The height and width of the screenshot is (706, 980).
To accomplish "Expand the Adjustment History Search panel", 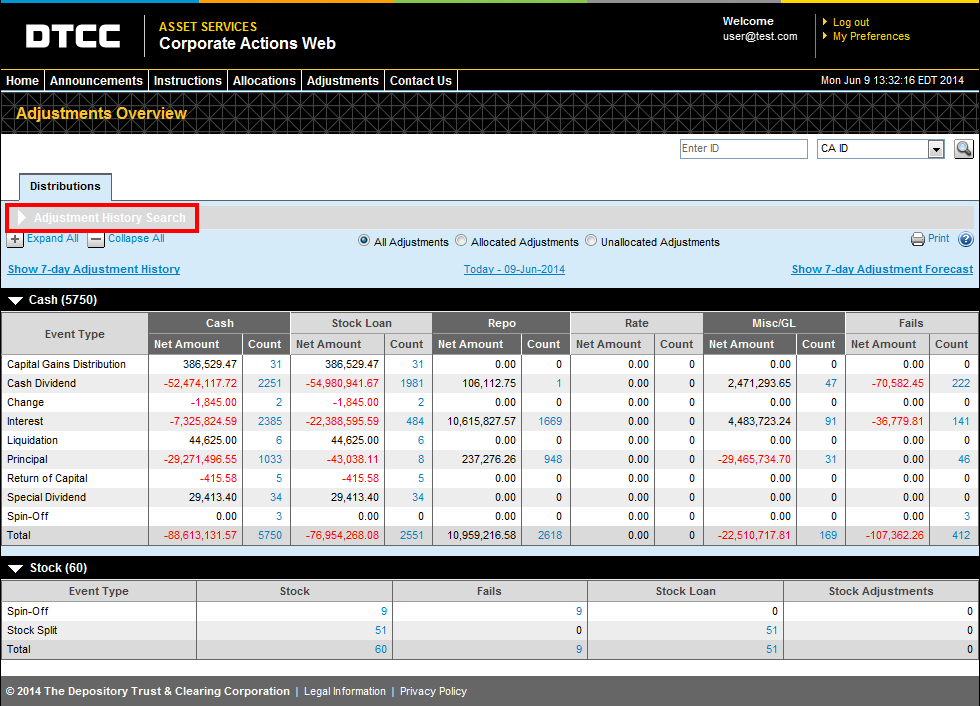I will pos(102,217).
